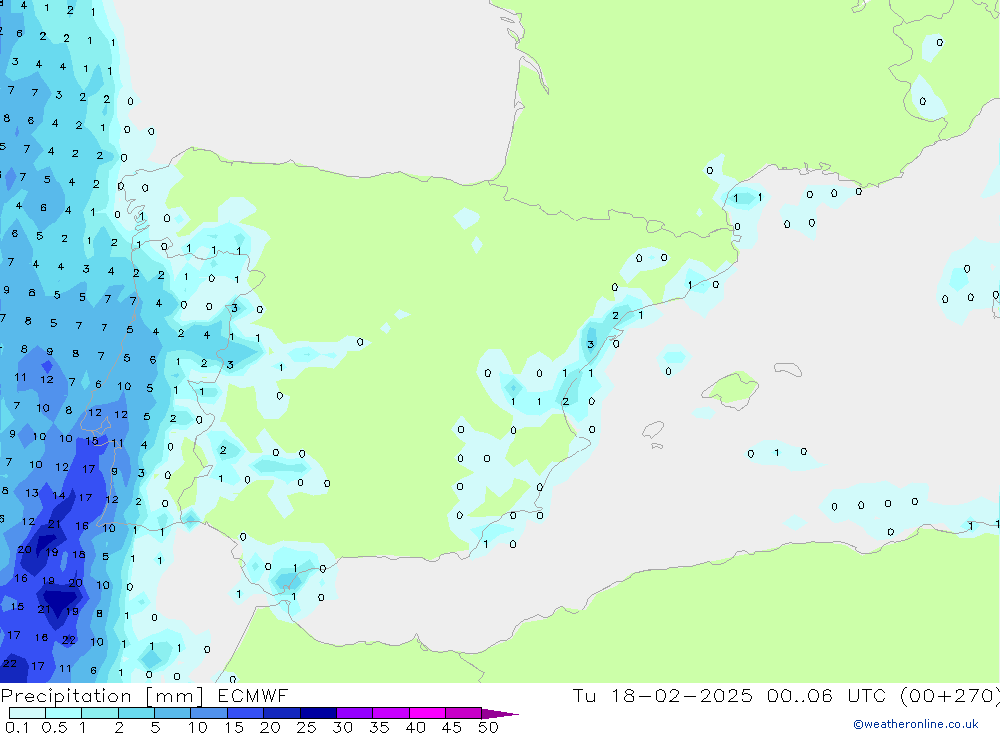Click the 0.5–1 mm legend color swatch
Screen dimensions: 1000x733
pyautogui.click(x=63, y=713)
